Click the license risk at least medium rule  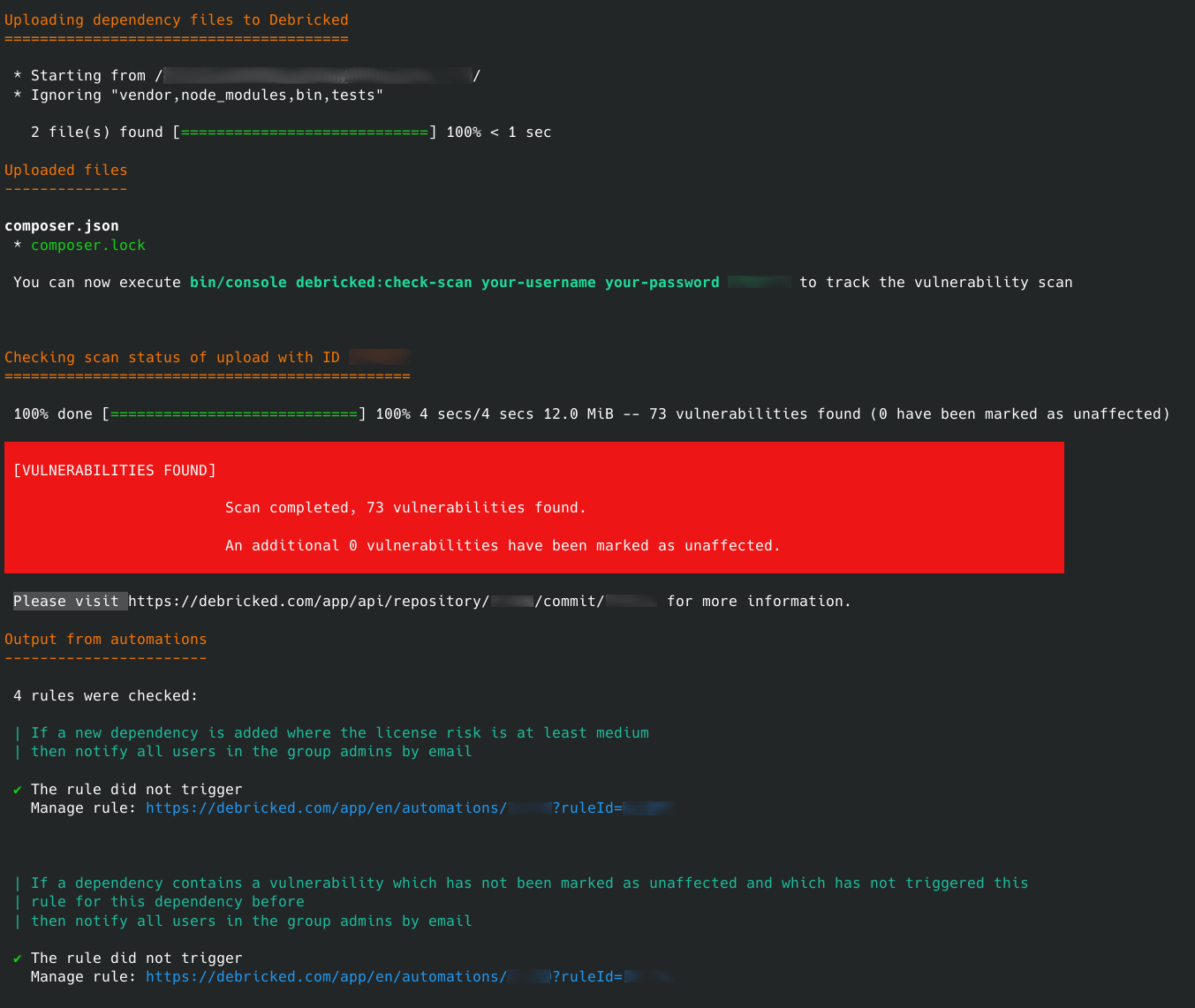point(340,732)
